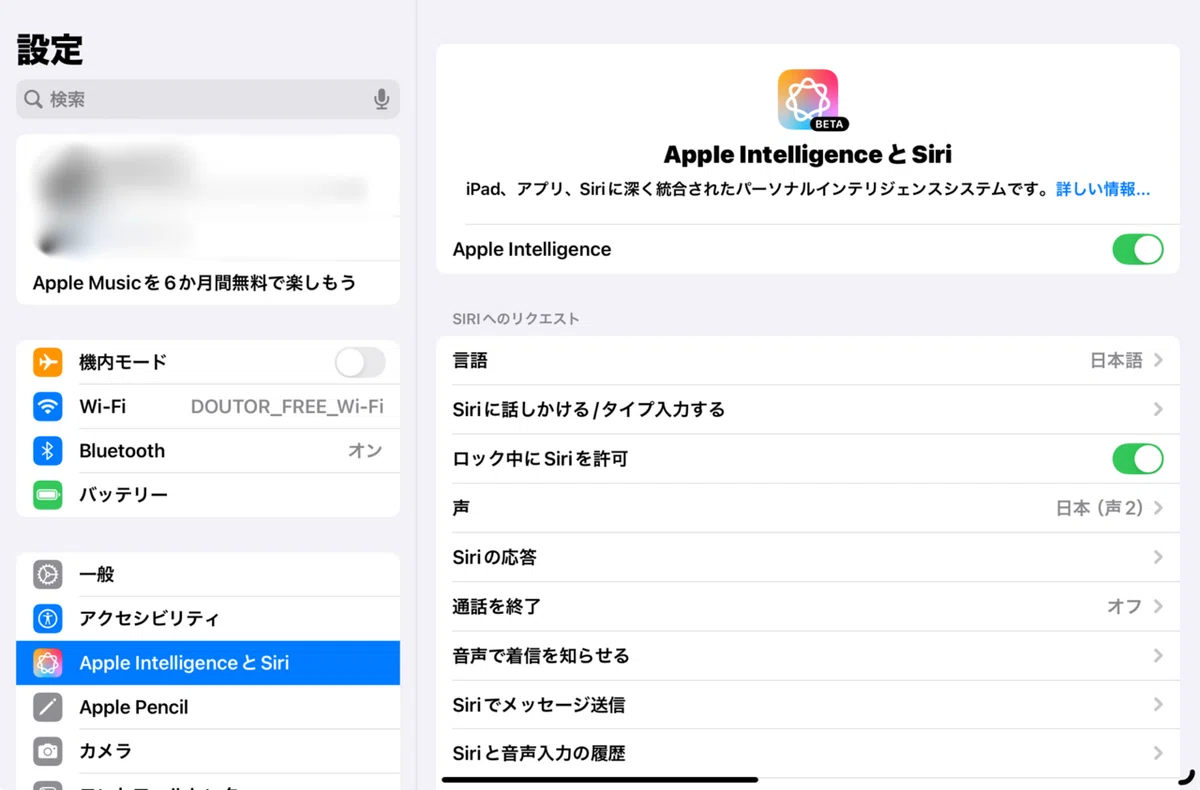Open Apple Musicを6か月間無料で楽しもう offer
Screen dimensions: 1200x790
208,283
